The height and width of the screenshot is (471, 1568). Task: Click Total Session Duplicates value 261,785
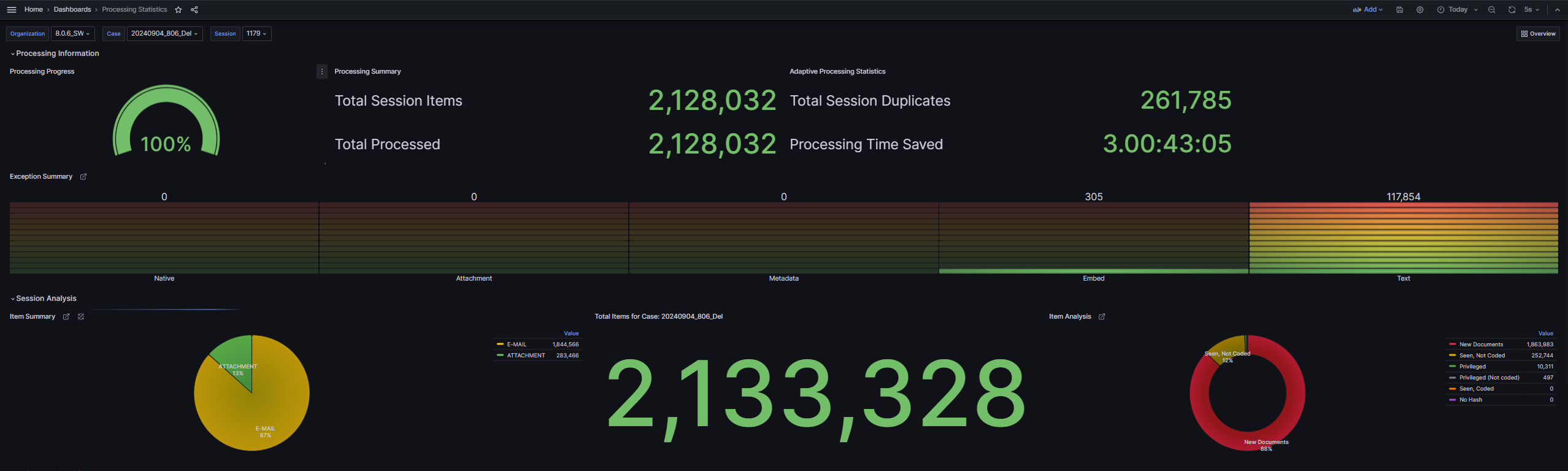click(x=1185, y=100)
